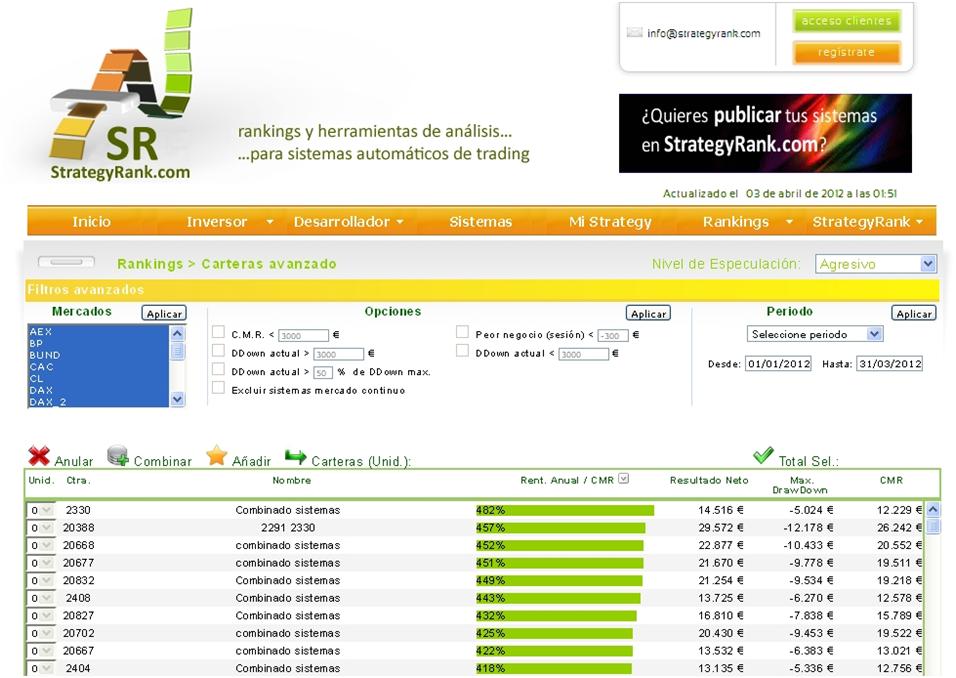This screenshot has height=678, width=956.
Task: Click the collapse handle left of breadcrumb
Action: (66, 262)
